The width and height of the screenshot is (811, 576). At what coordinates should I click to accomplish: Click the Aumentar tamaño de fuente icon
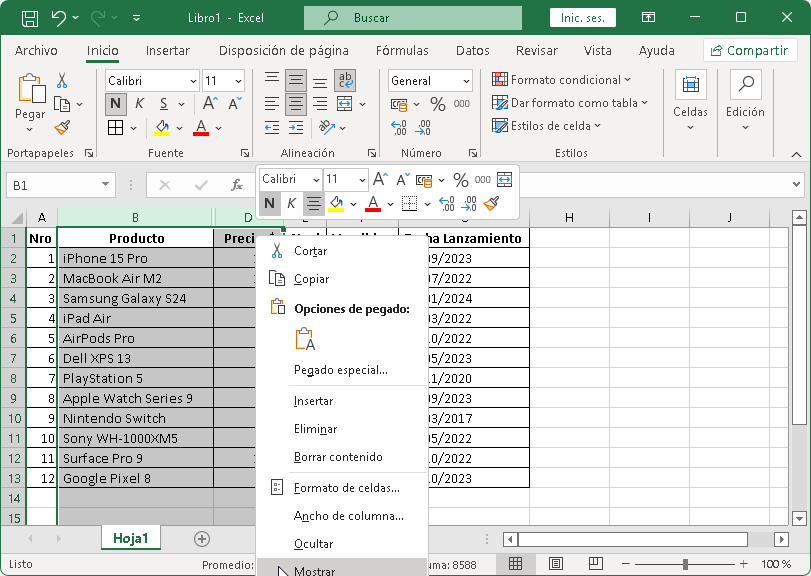coord(208,100)
